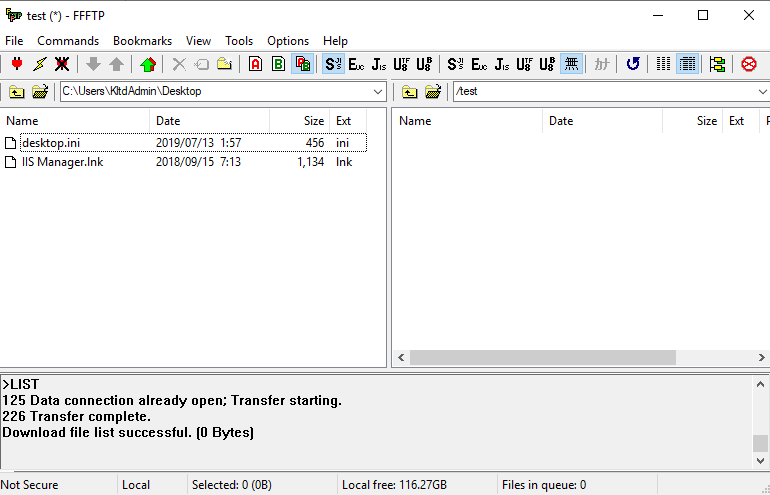Click the folder tree sync icon
The height and width of the screenshot is (495, 770).
pyautogui.click(x=717, y=64)
